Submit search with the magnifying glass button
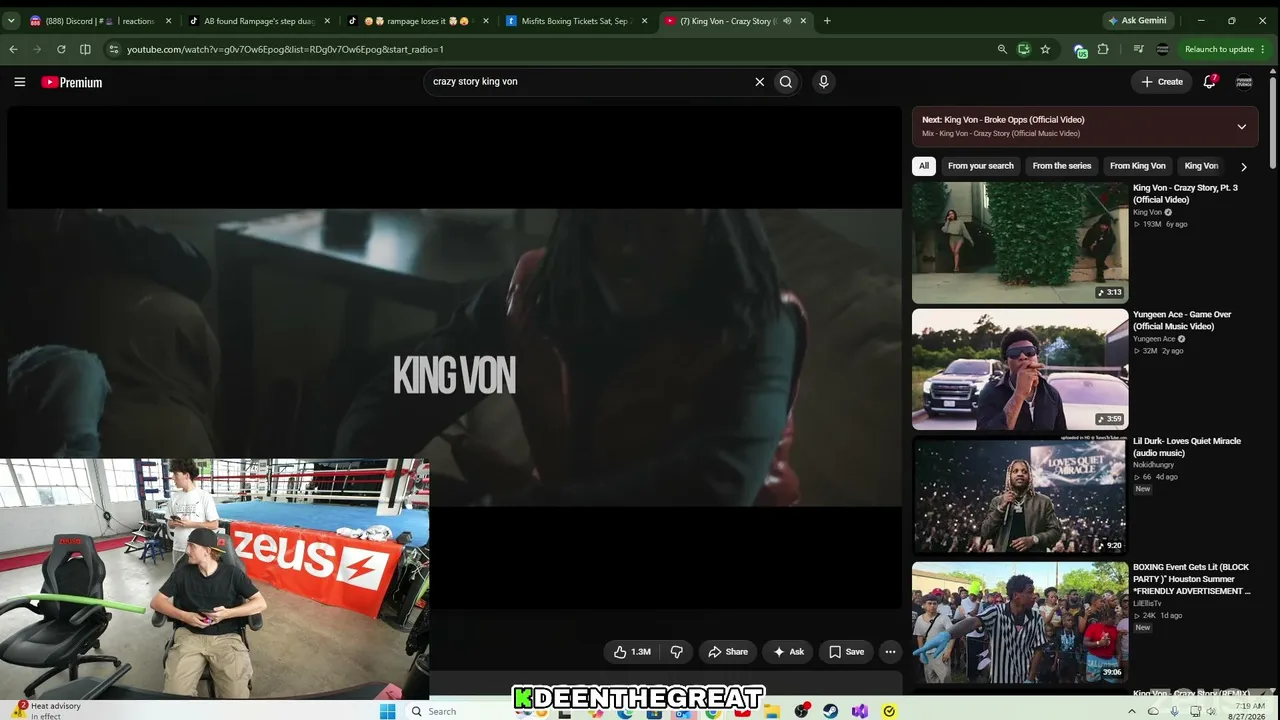 pos(786,82)
